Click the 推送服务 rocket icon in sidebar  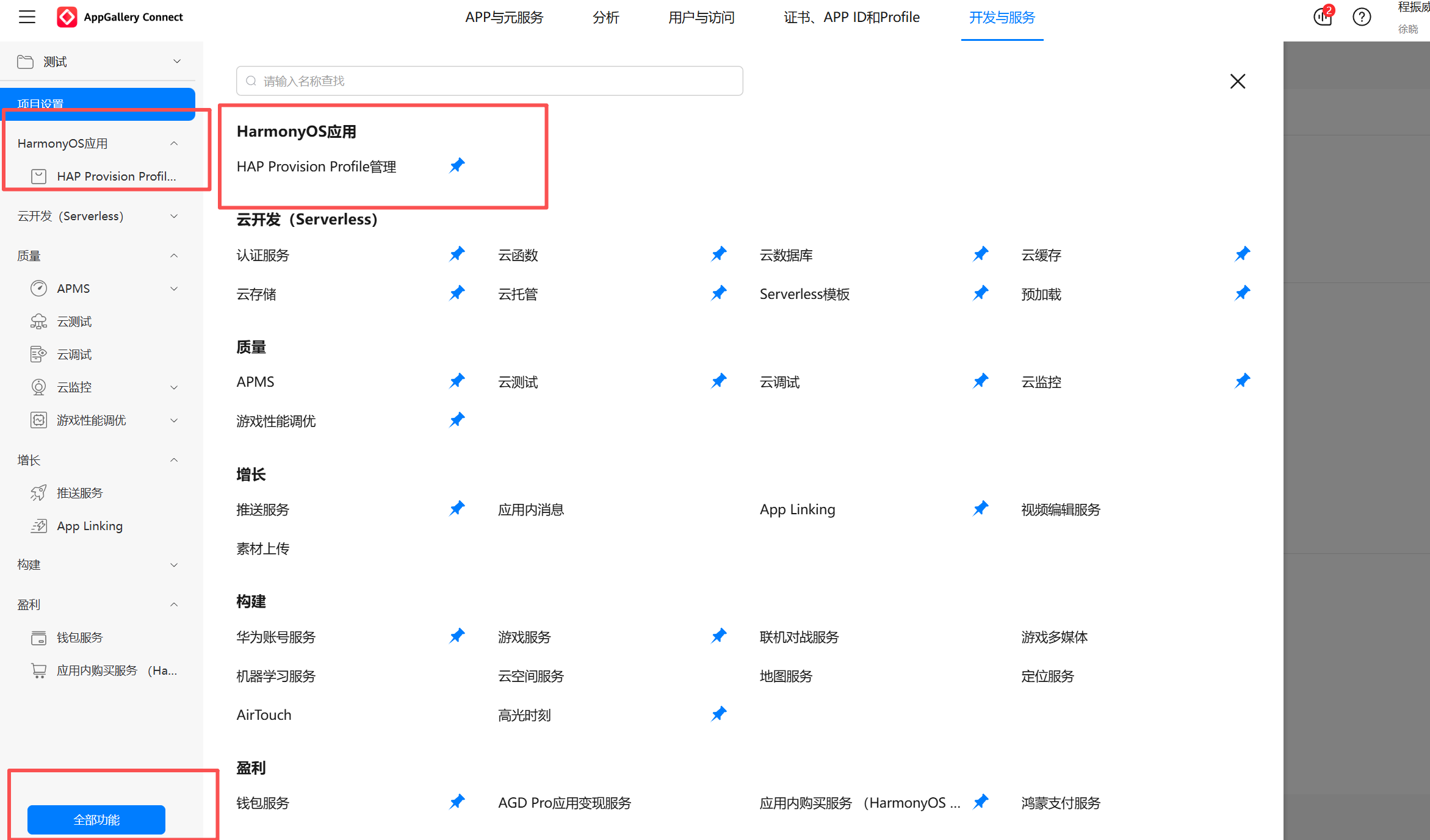tap(38, 493)
